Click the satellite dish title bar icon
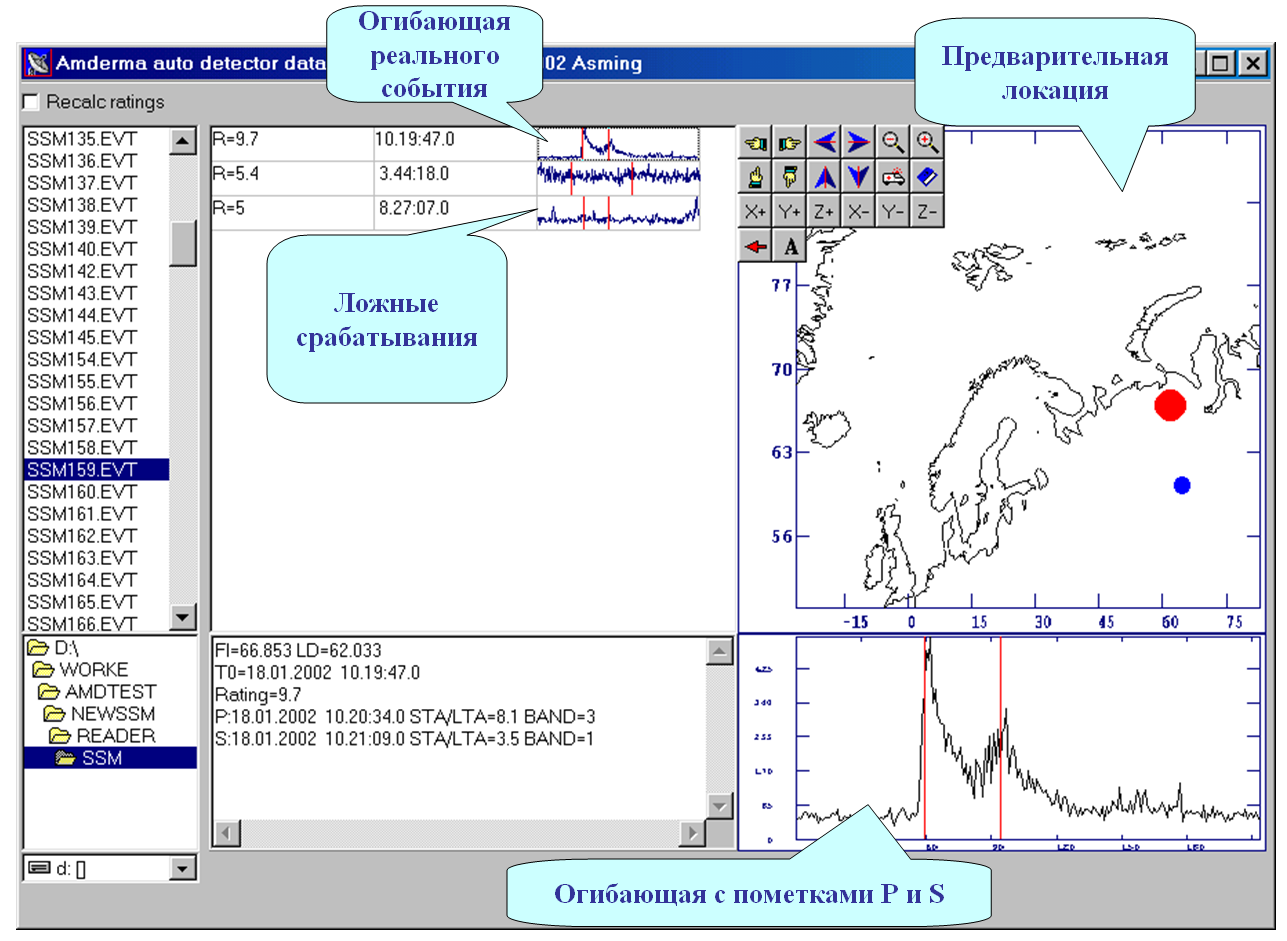The image size is (1287, 941). (38, 64)
